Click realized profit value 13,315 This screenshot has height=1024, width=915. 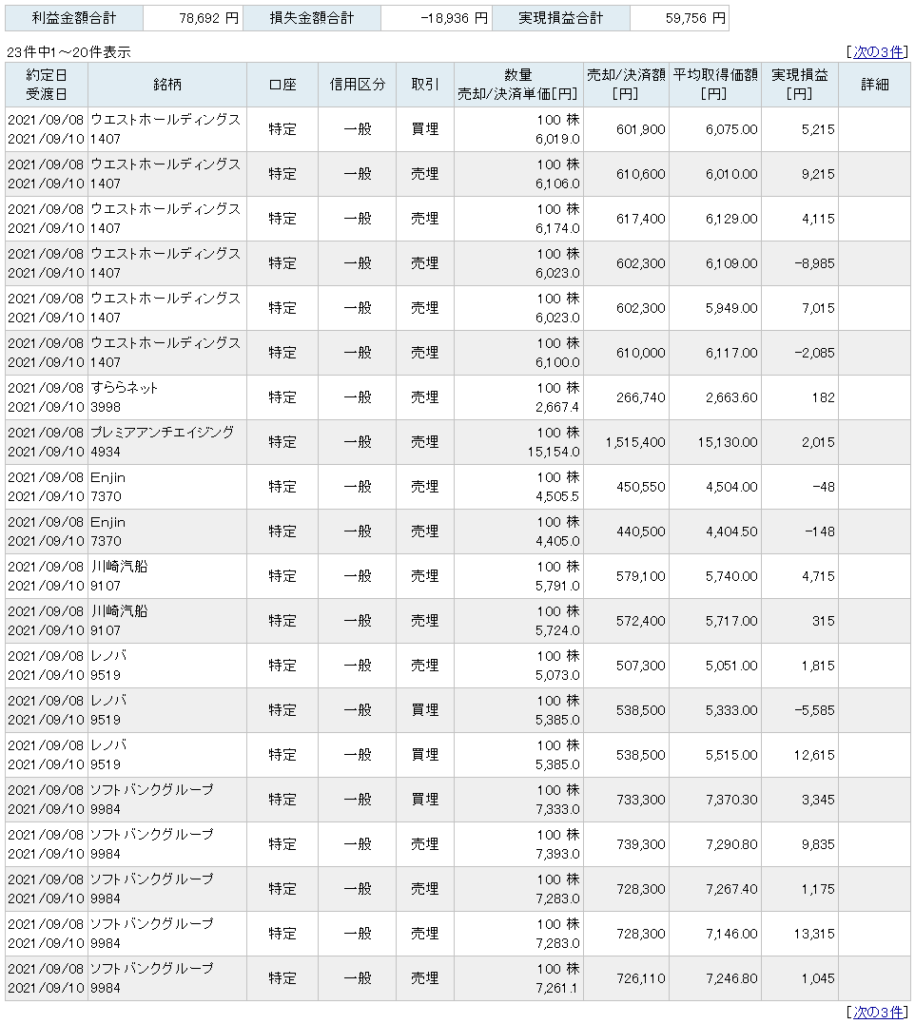click(814, 934)
